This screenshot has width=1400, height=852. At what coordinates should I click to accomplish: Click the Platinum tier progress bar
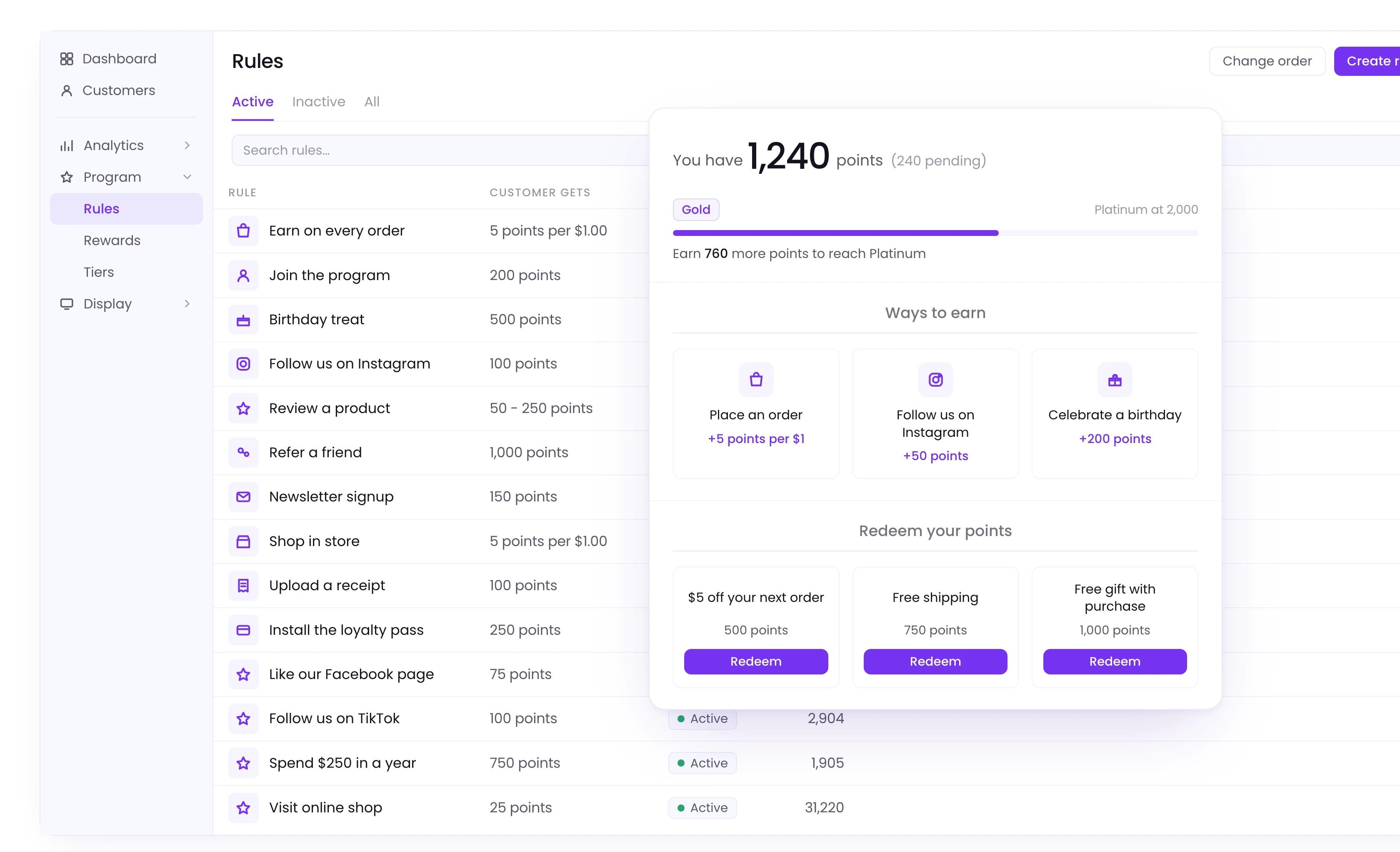pyautogui.click(x=935, y=233)
